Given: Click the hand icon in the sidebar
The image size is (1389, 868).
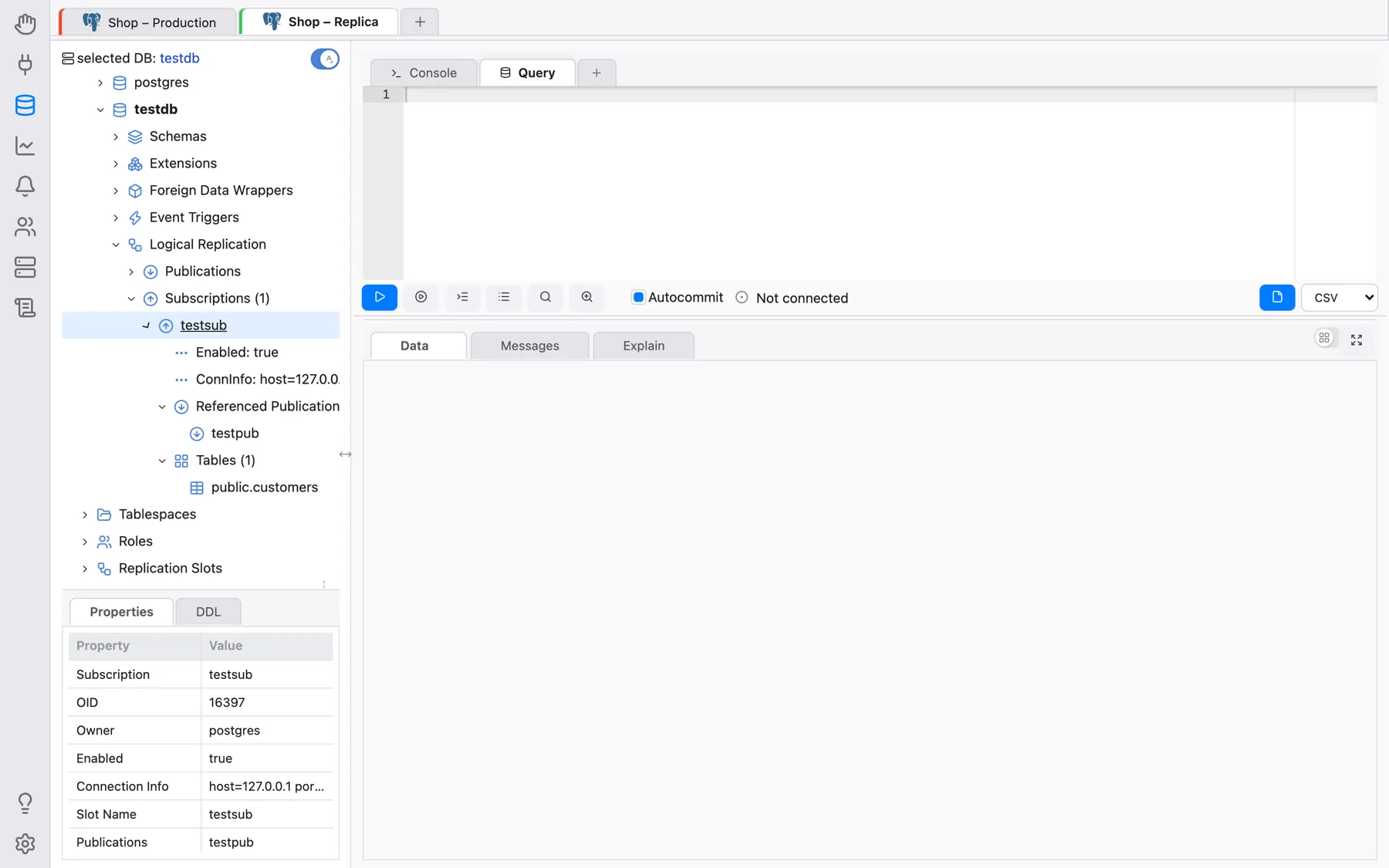Looking at the screenshot, I should pyautogui.click(x=25, y=24).
